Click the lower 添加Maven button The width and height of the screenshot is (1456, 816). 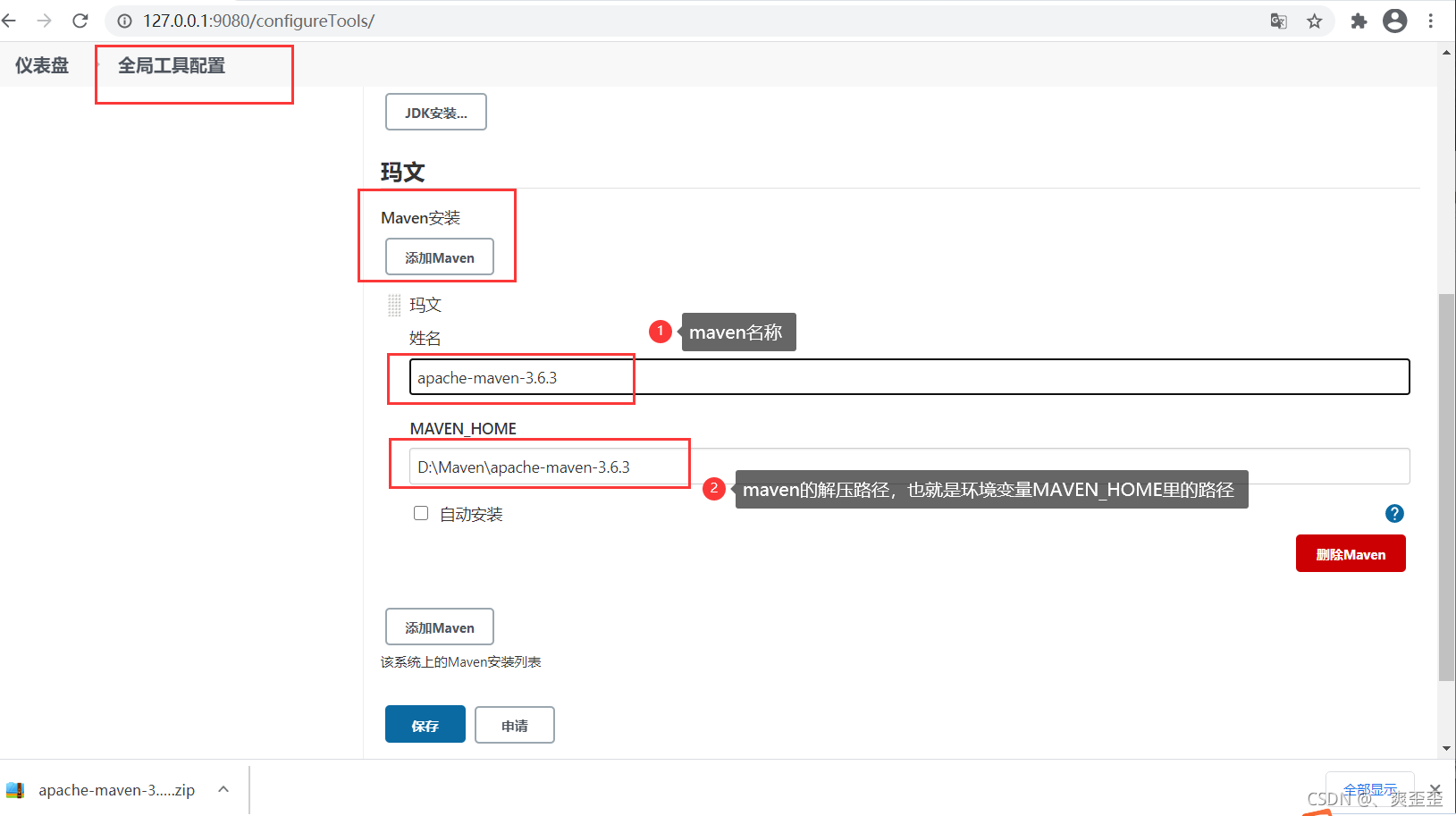440,627
